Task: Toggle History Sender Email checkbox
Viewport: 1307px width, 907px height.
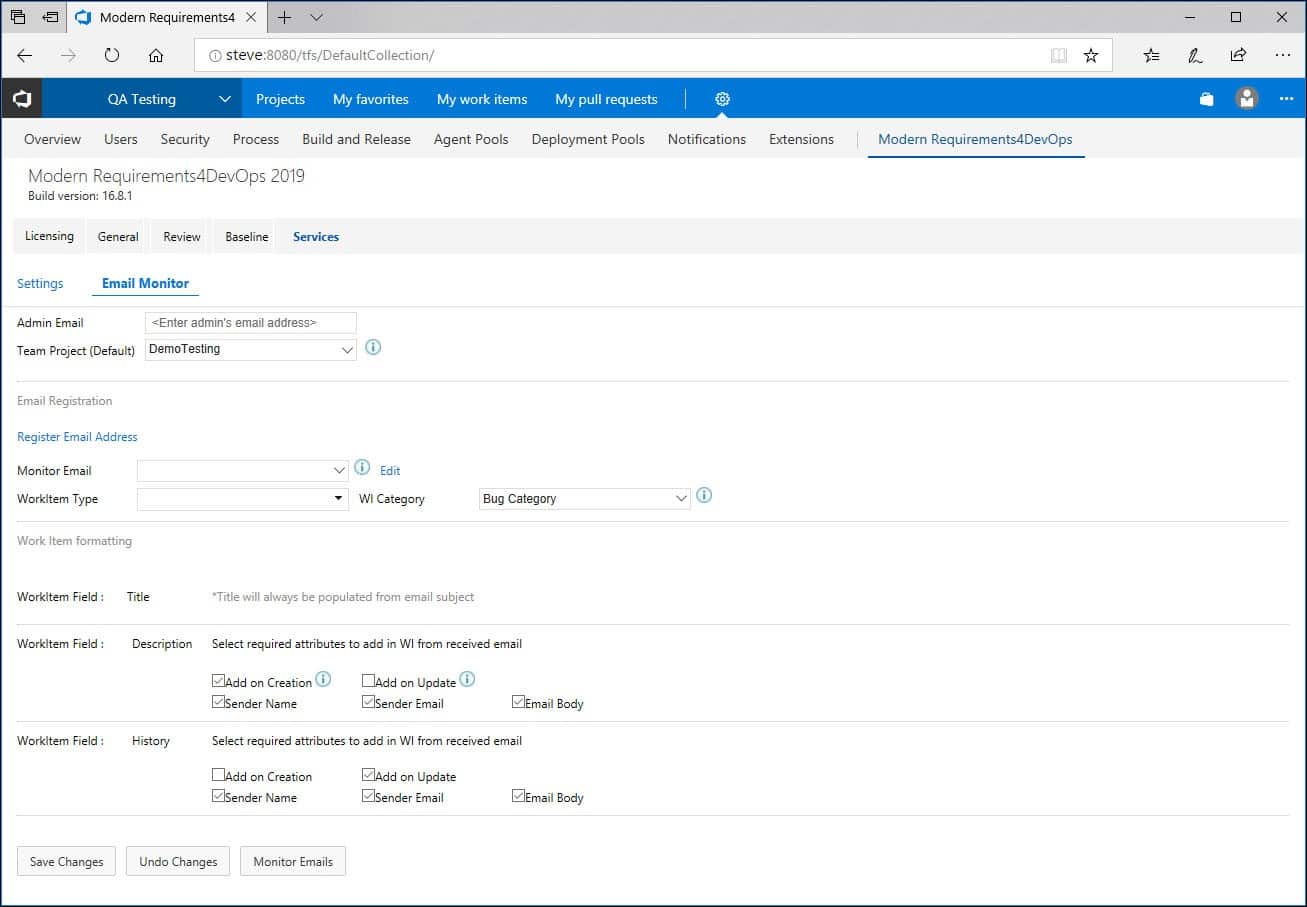Action: tap(368, 796)
